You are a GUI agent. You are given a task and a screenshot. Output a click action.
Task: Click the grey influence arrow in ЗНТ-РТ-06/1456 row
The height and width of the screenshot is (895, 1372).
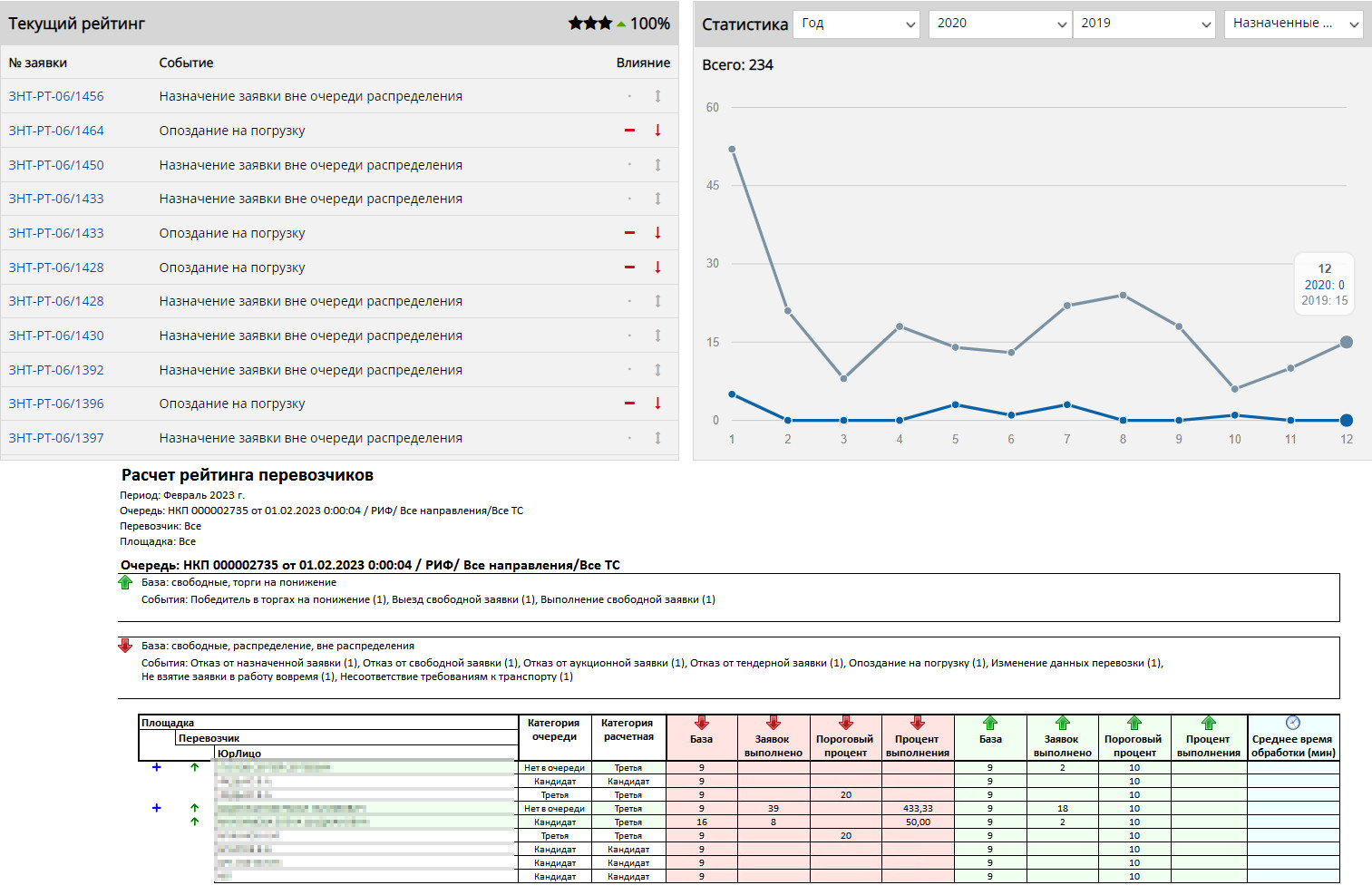[x=657, y=96]
